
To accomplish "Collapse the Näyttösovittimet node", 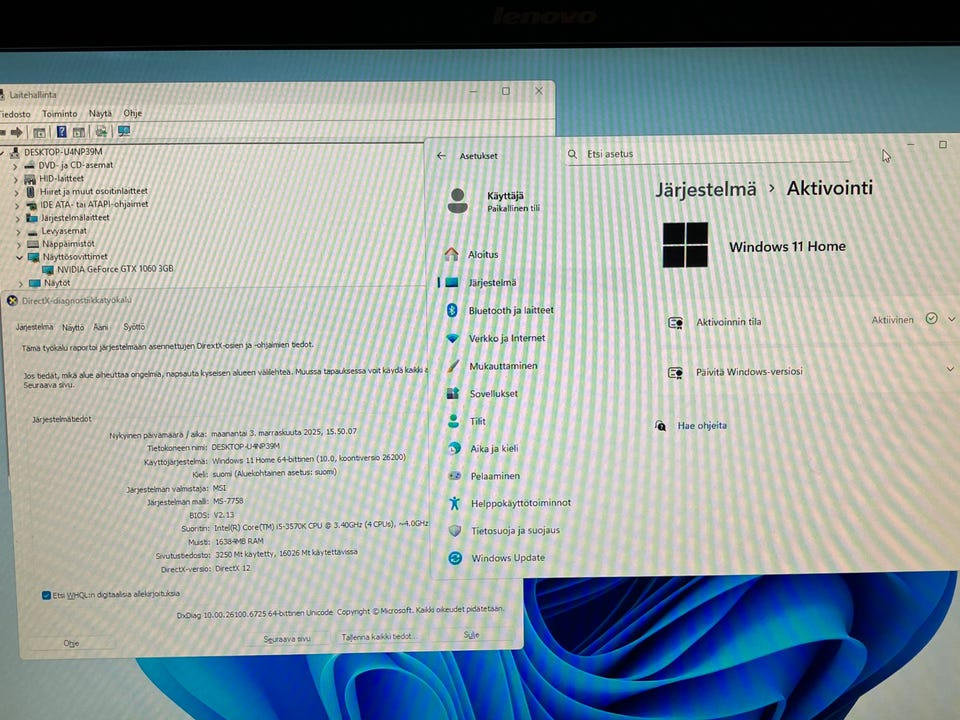I will tap(19, 258).
